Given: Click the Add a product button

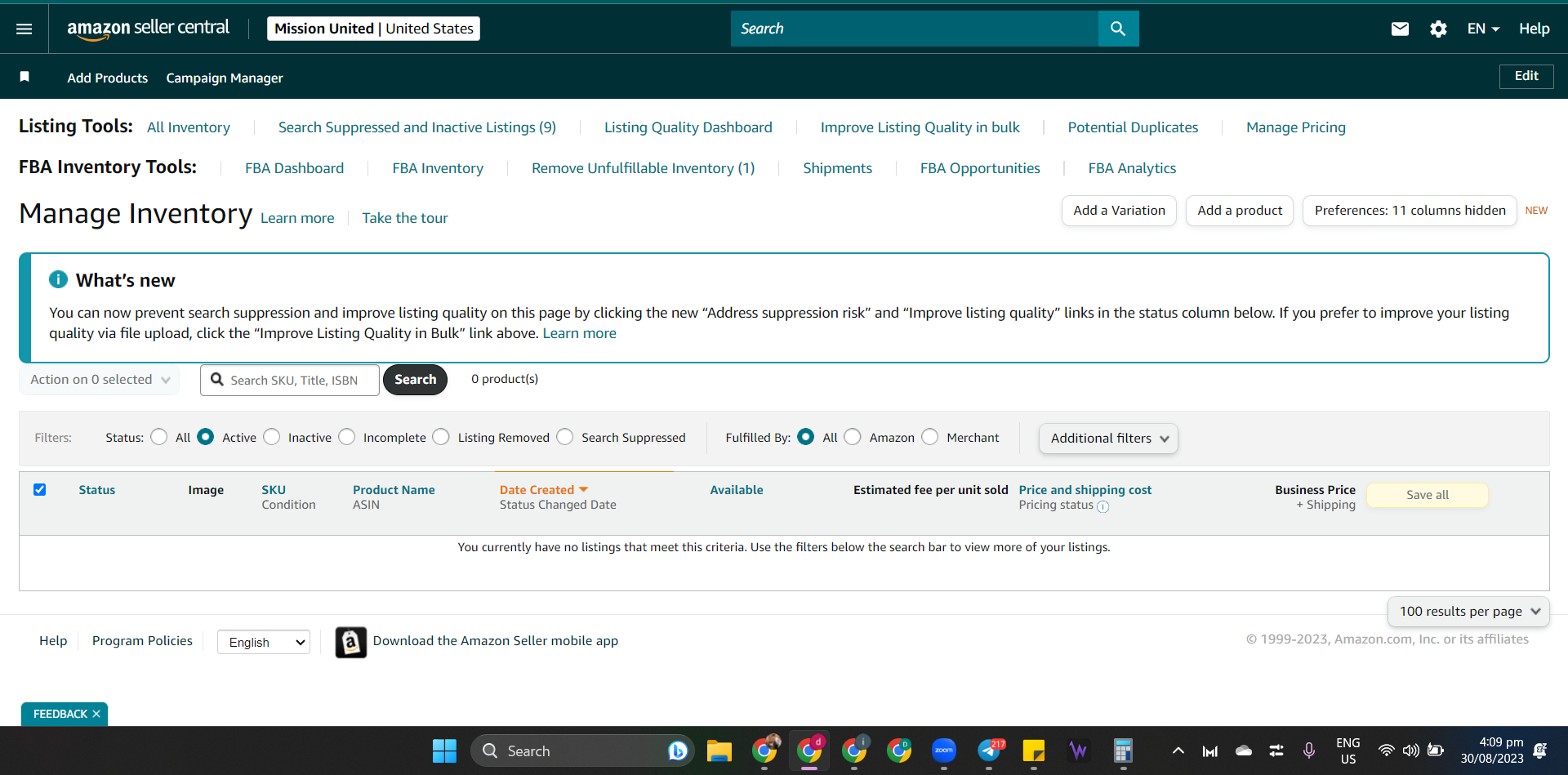Looking at the screenshot, I should 1240,211.
